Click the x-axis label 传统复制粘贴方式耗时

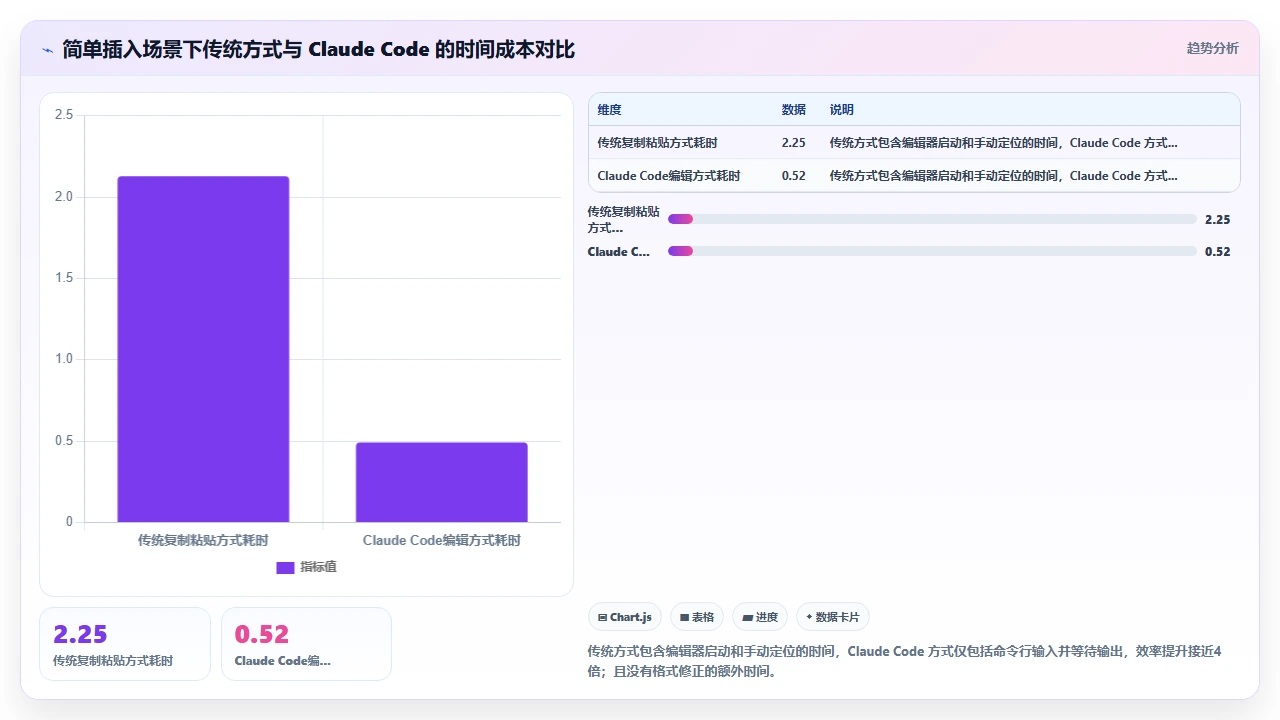click(x=203, y=540)
